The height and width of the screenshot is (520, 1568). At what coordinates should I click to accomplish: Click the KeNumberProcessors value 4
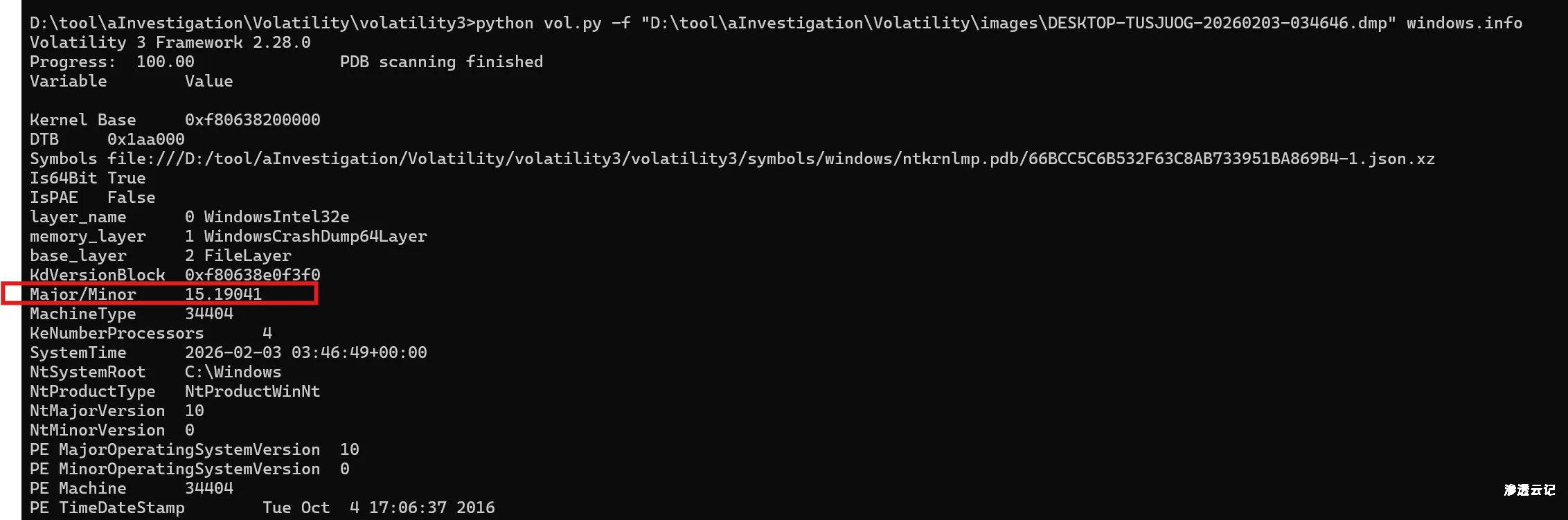point(267,333)
